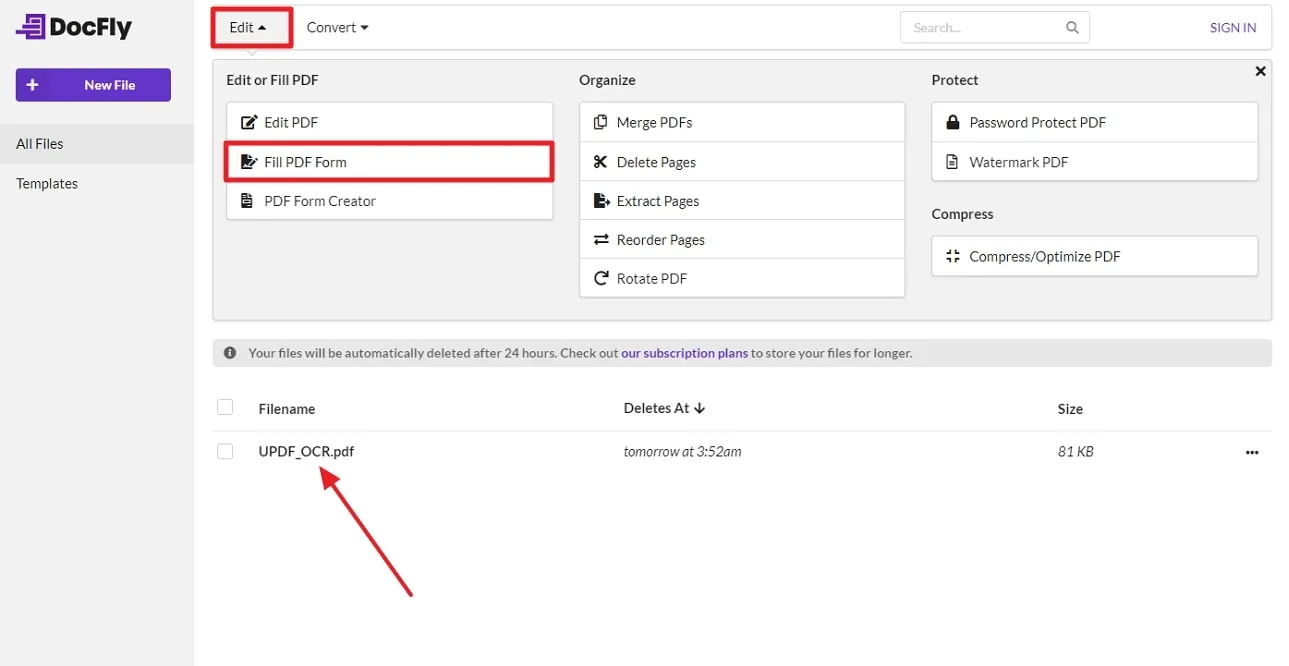Click the New File button
This screenshot has width=1289, height=666.
click(92, 85)
